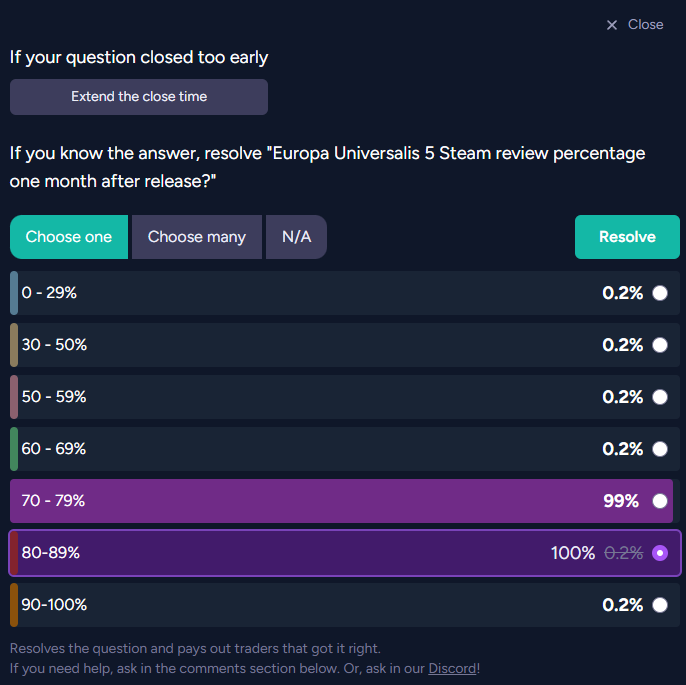This screenshot has height=685, width=686.
Task: Click the 0 - 29% answer label
Action: 49,293
